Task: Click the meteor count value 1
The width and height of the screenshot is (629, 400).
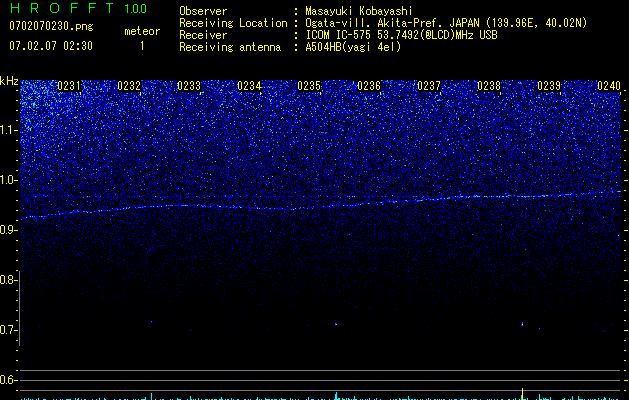Action: tap(142, 46)
